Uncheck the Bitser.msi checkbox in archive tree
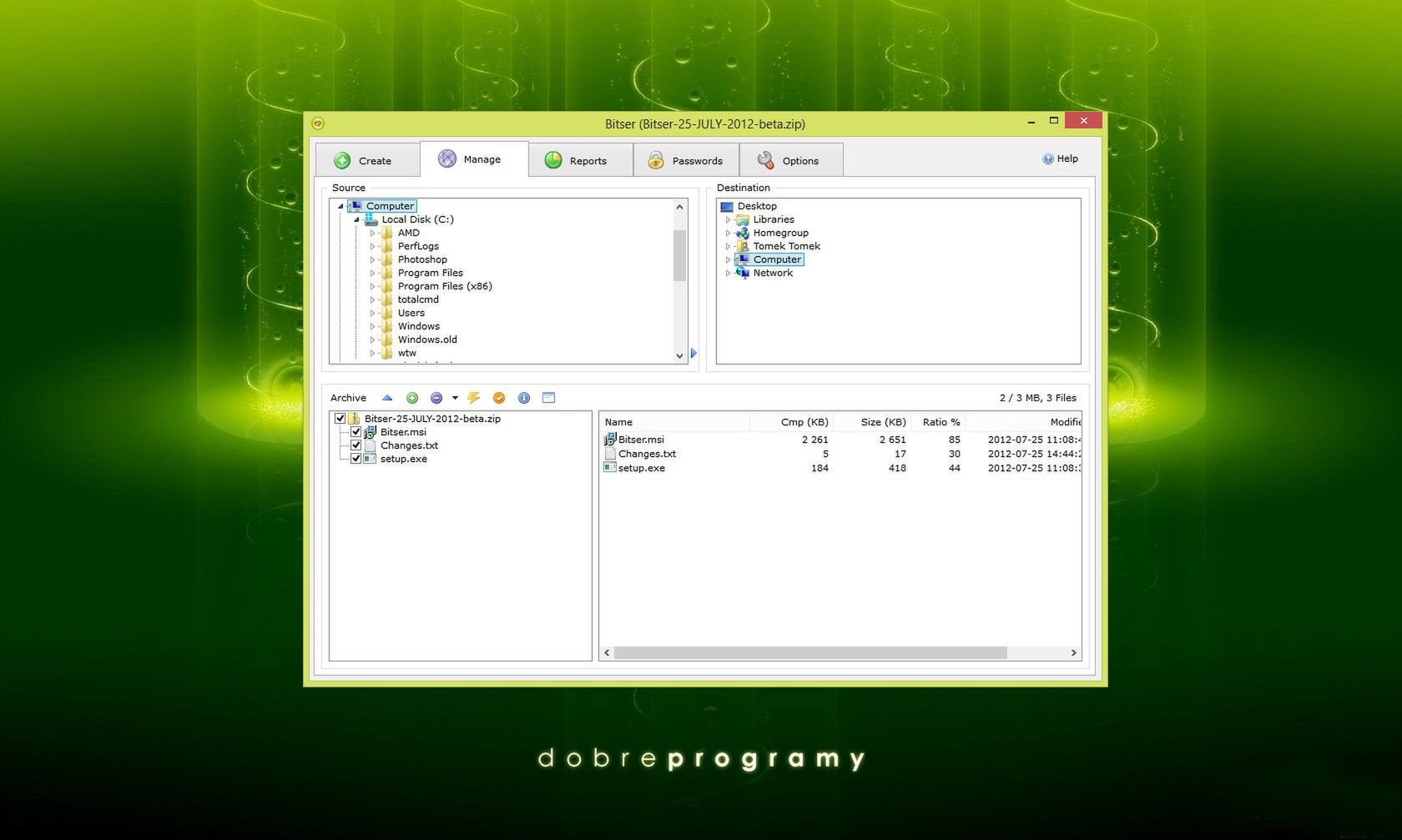 pyautogui.click(x=356, y=432)
